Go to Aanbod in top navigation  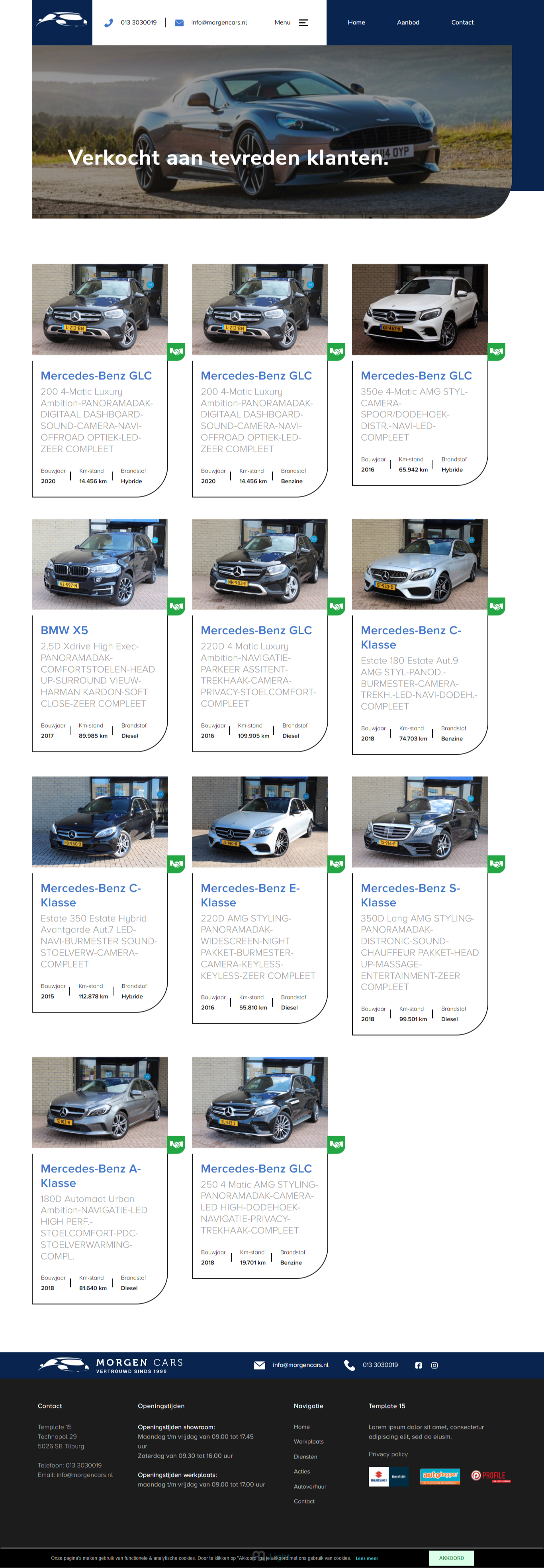click(408, 23)
